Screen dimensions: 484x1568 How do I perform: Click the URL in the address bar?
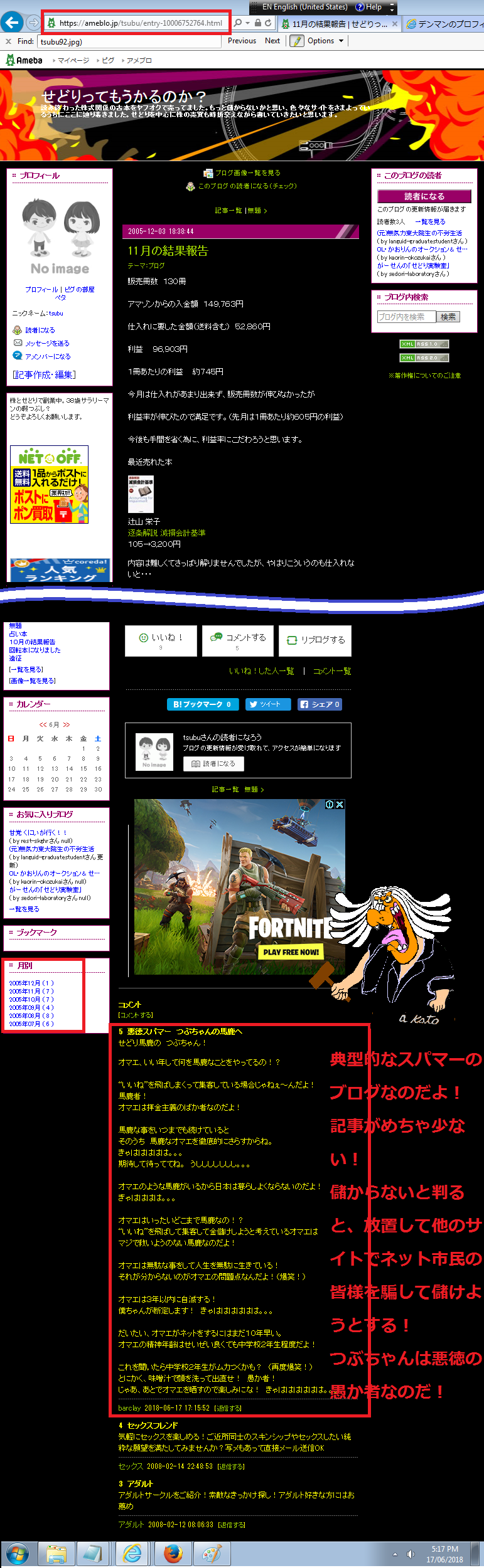pos(141,23)
